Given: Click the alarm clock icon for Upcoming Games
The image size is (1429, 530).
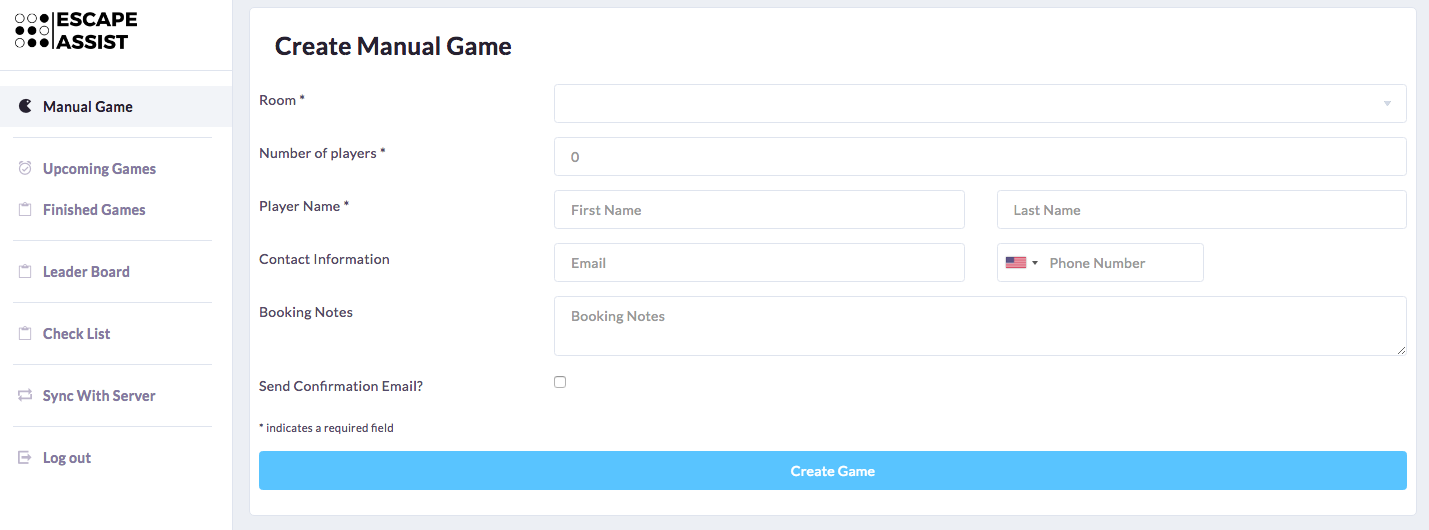Looking at the screenshot, I should click(x=26, y=168).
